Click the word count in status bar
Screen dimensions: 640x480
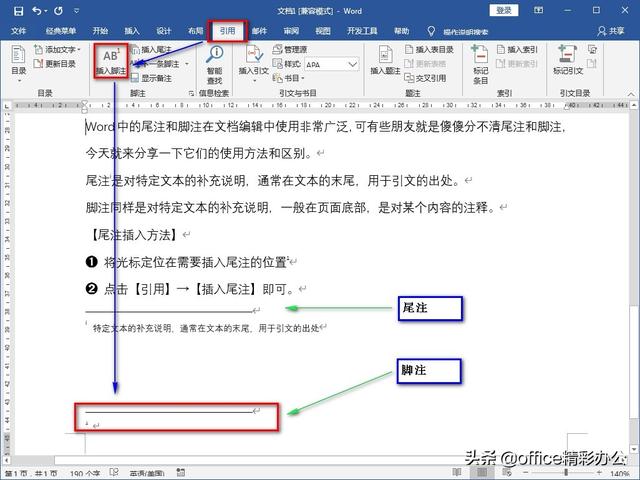coord(84,473)
